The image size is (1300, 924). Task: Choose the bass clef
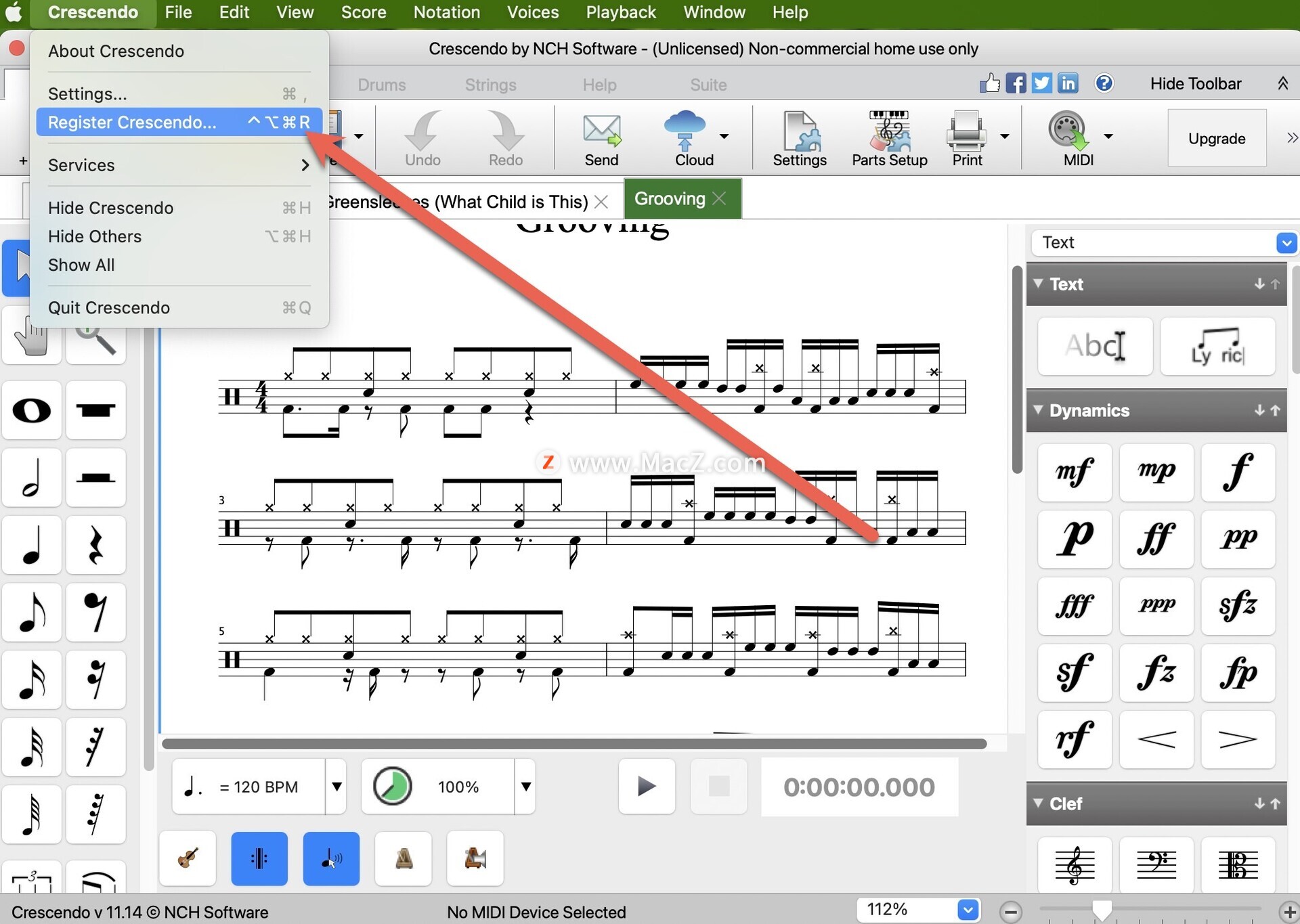point(1156,865)
